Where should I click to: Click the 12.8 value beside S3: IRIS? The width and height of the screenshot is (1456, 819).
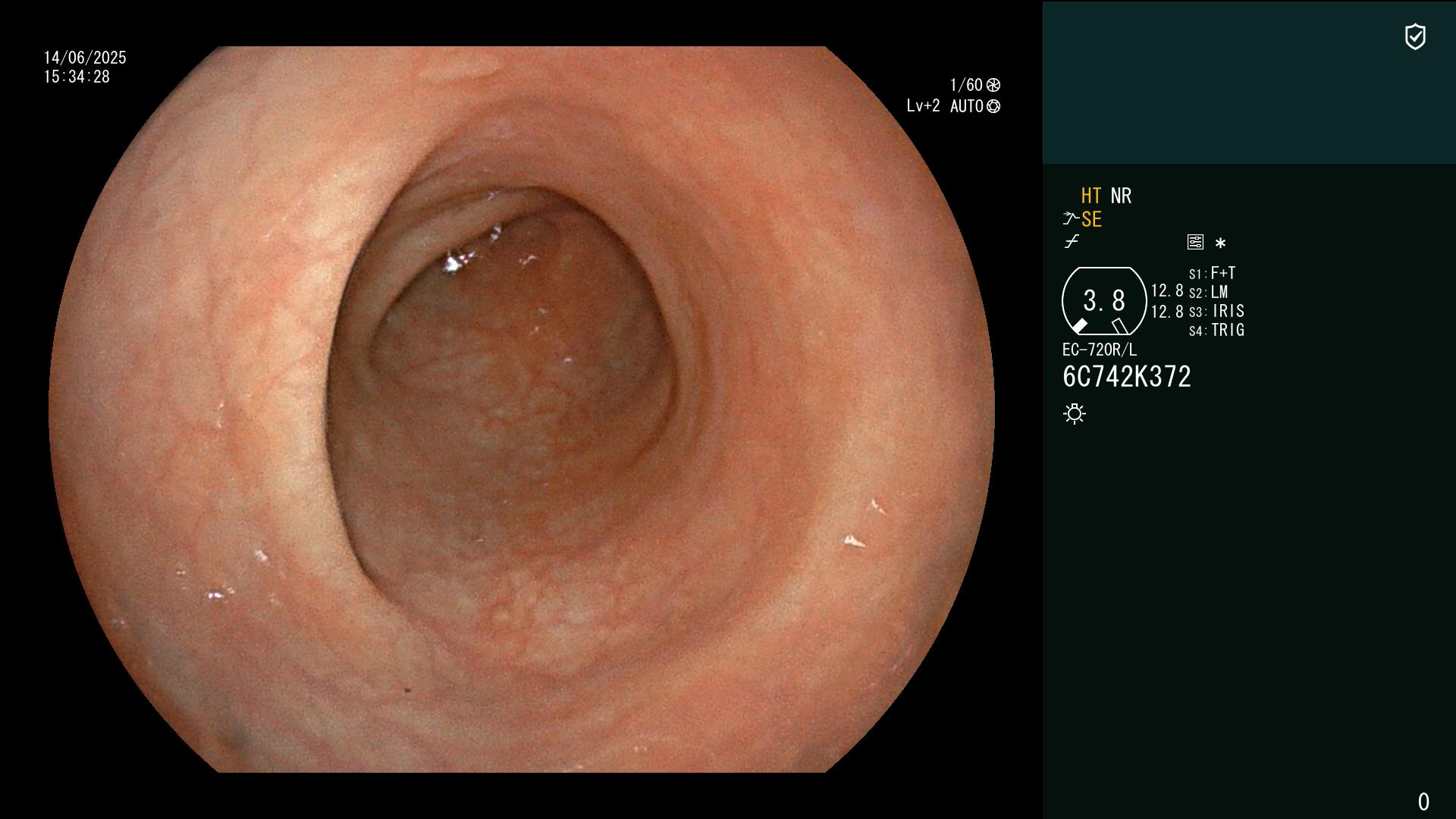pyautogui.click(x=1167, y=312)
